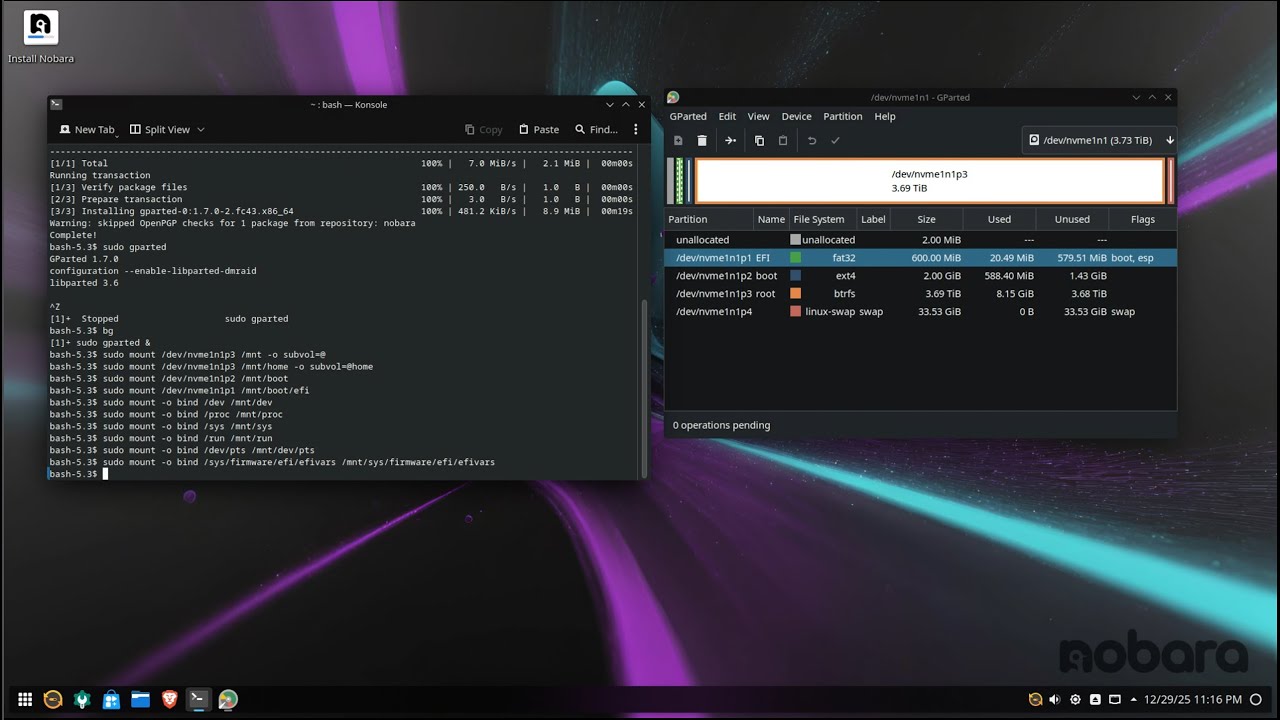
Task: Switch to the Konsole terminal taskbar icon
Action: [199, 700]
